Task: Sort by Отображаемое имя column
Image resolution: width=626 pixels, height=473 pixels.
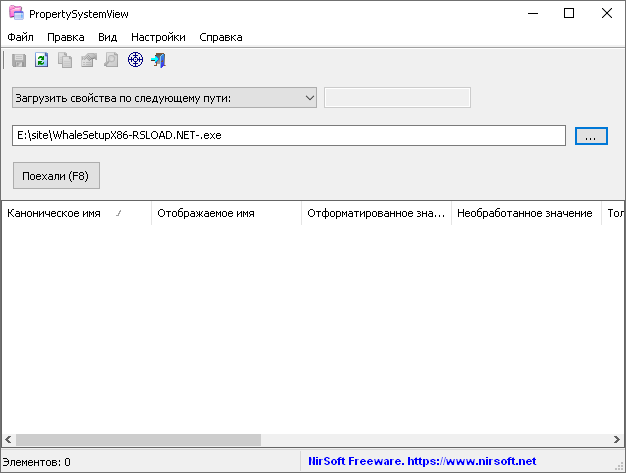Action: (x=226, y=214)
